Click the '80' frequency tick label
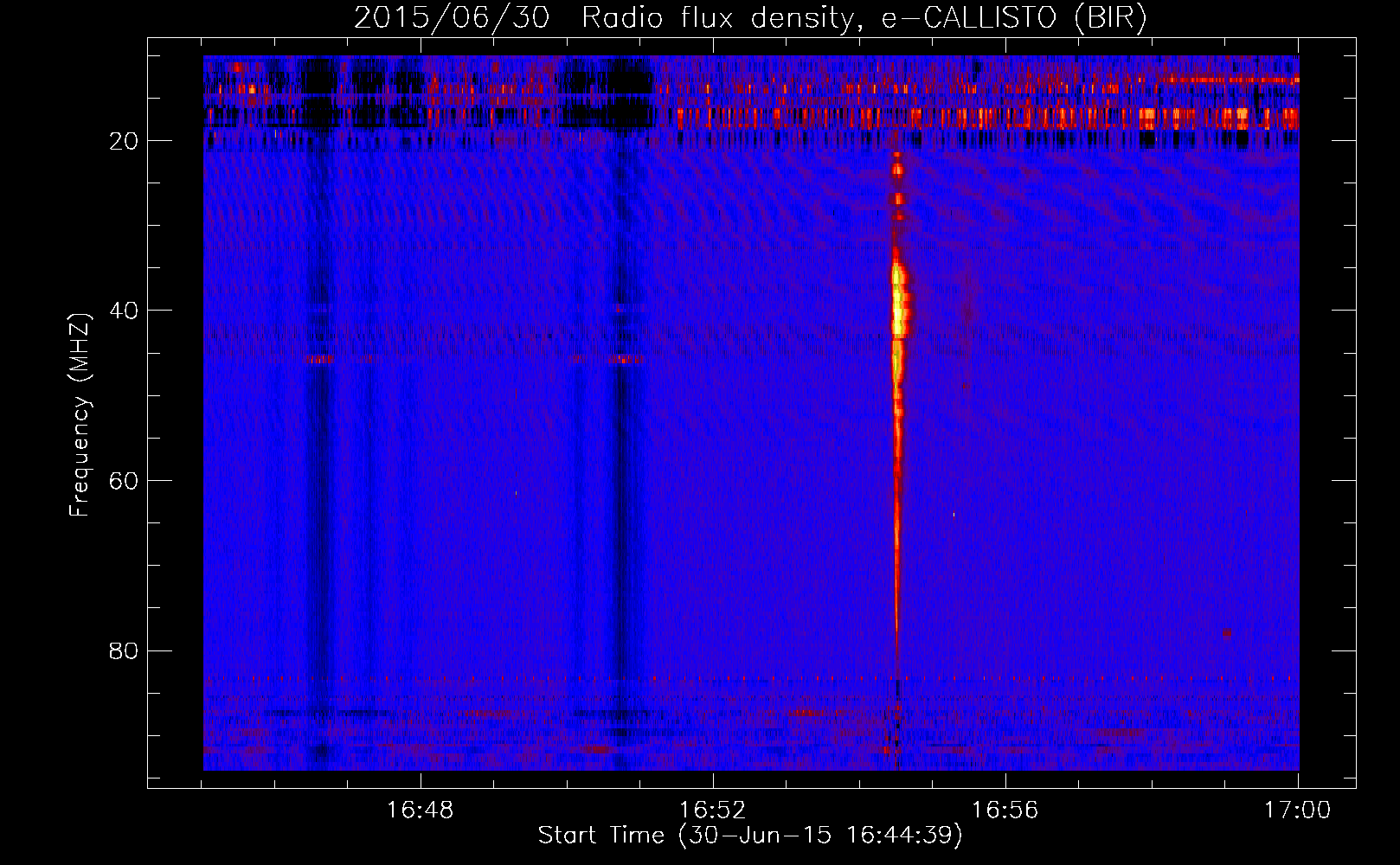 tap(124, 650)
